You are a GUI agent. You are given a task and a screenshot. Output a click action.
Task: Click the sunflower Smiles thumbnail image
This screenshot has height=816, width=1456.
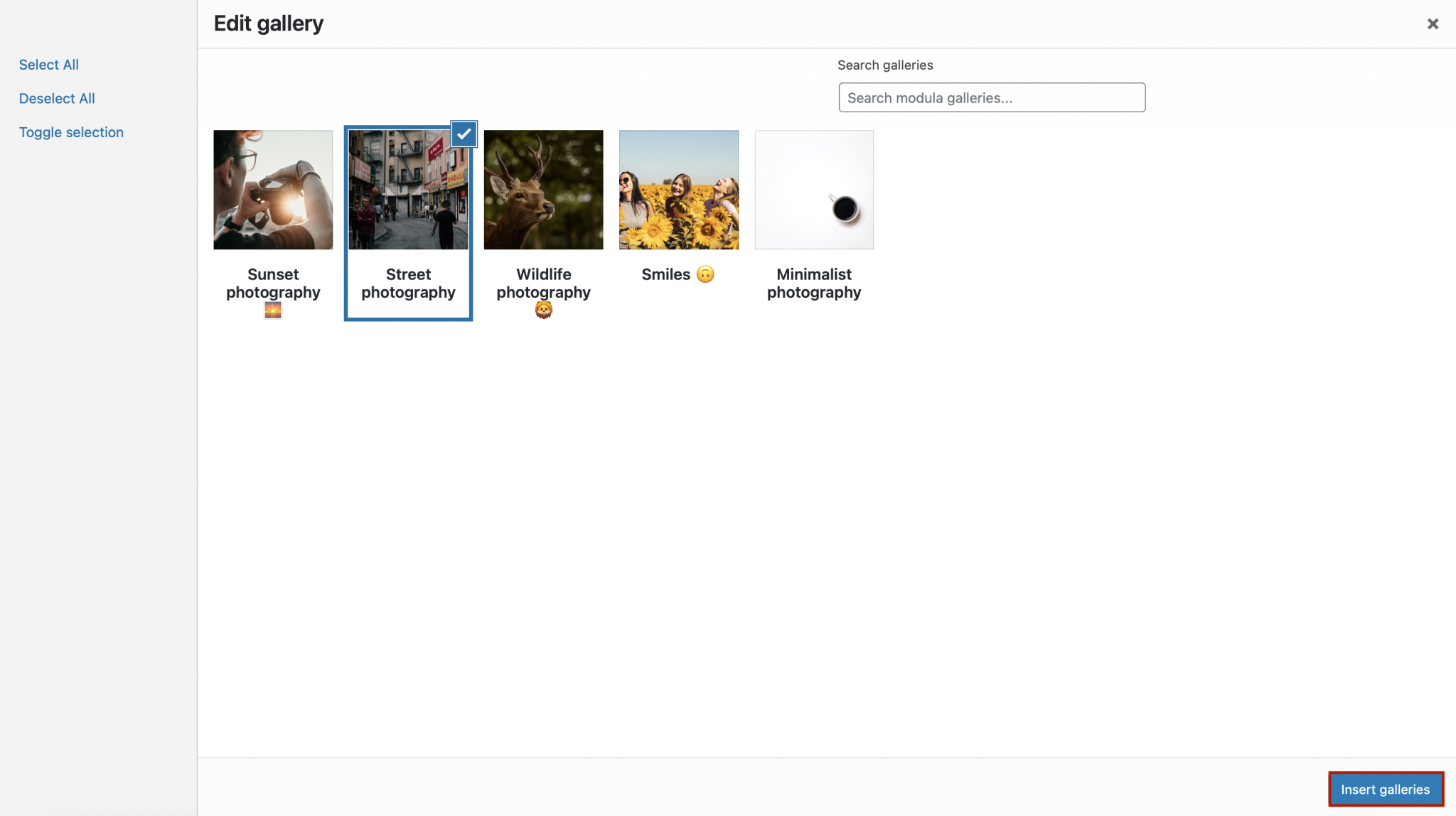click(678, 189)
